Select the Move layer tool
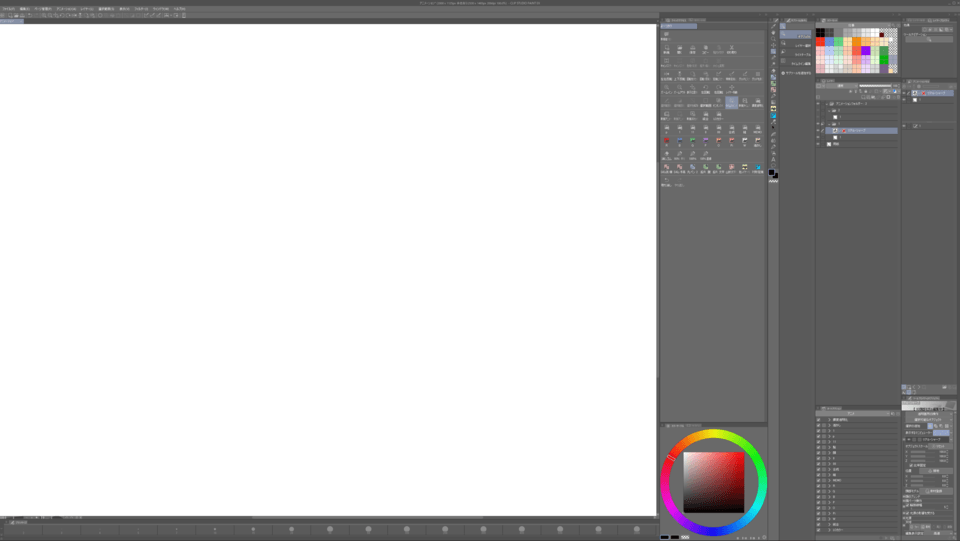This screenshot has height=541, width=960. 773,45
